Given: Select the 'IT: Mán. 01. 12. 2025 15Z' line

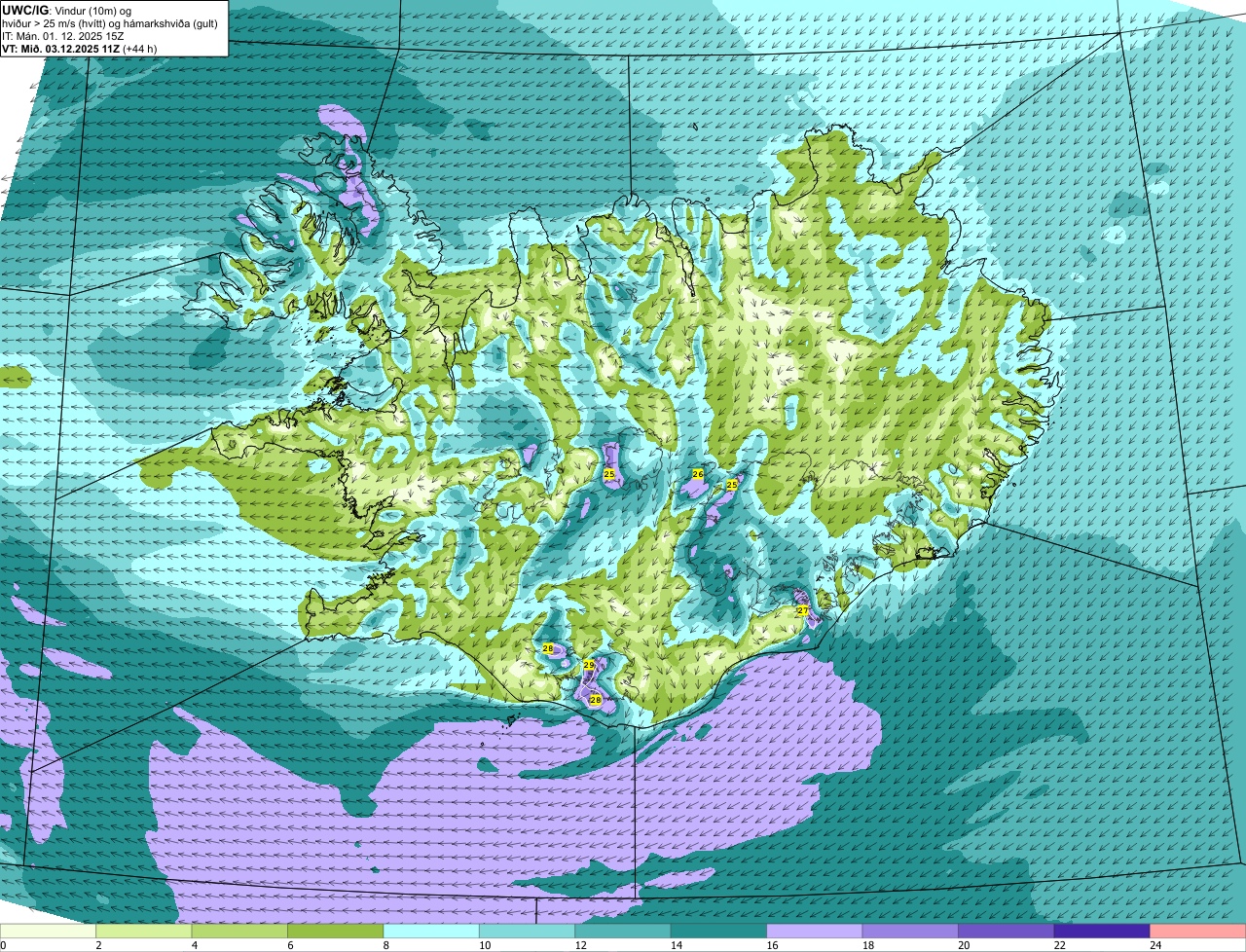Looking at the screenshot, I should (x=63, y=36).
